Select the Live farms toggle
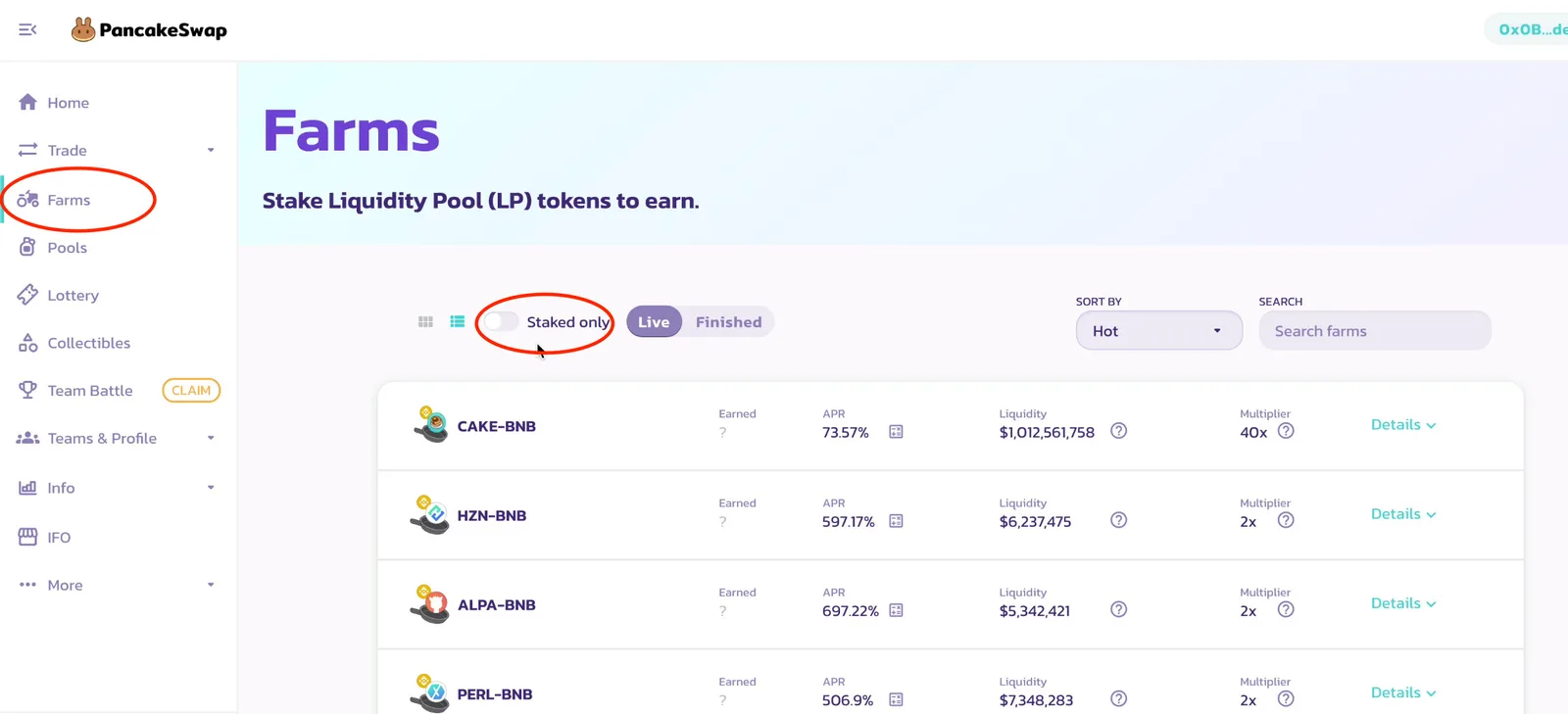This screenshot has width=1568, height=714. tap(654, 321)
